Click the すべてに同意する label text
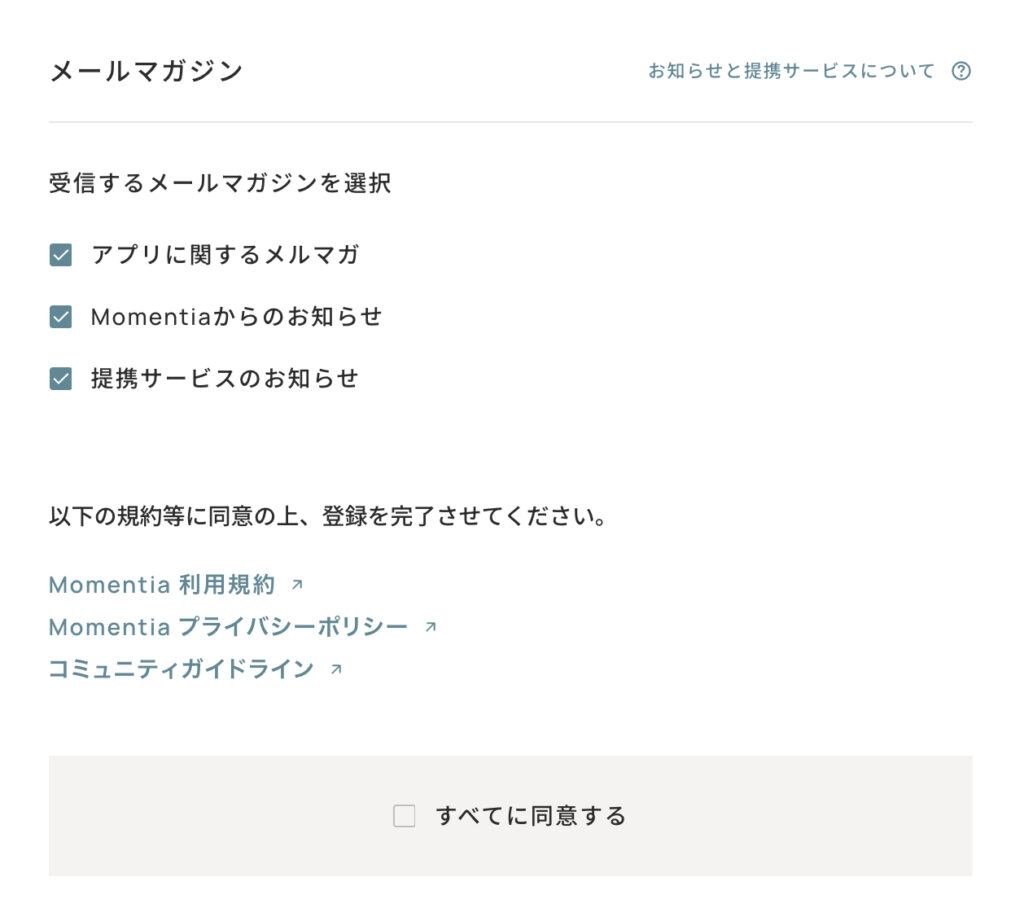 pos(530,816)
